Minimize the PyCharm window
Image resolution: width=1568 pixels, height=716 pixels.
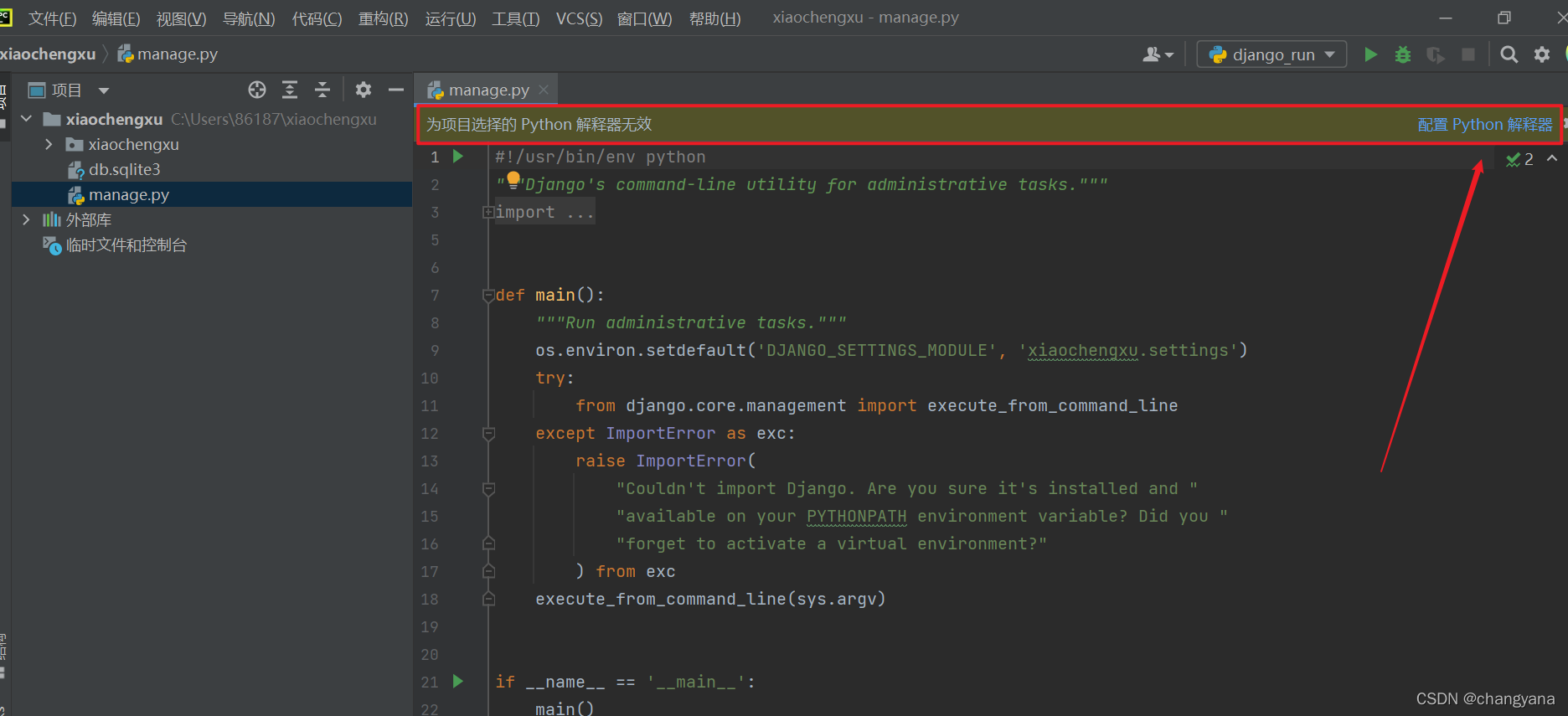[x=1446, y=18]
